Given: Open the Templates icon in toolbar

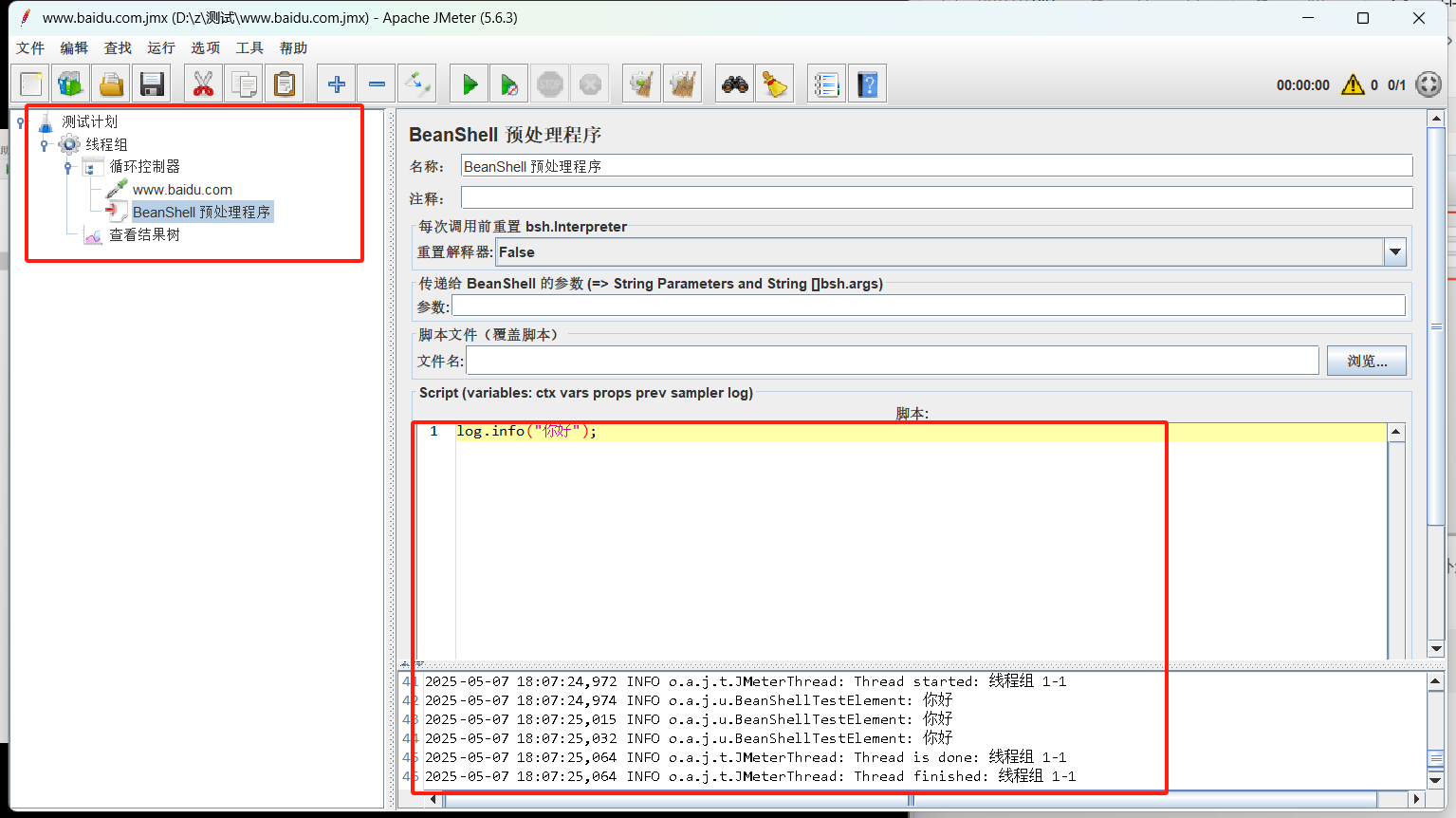Looking at the screenshot, I should [x=71, y=84].
